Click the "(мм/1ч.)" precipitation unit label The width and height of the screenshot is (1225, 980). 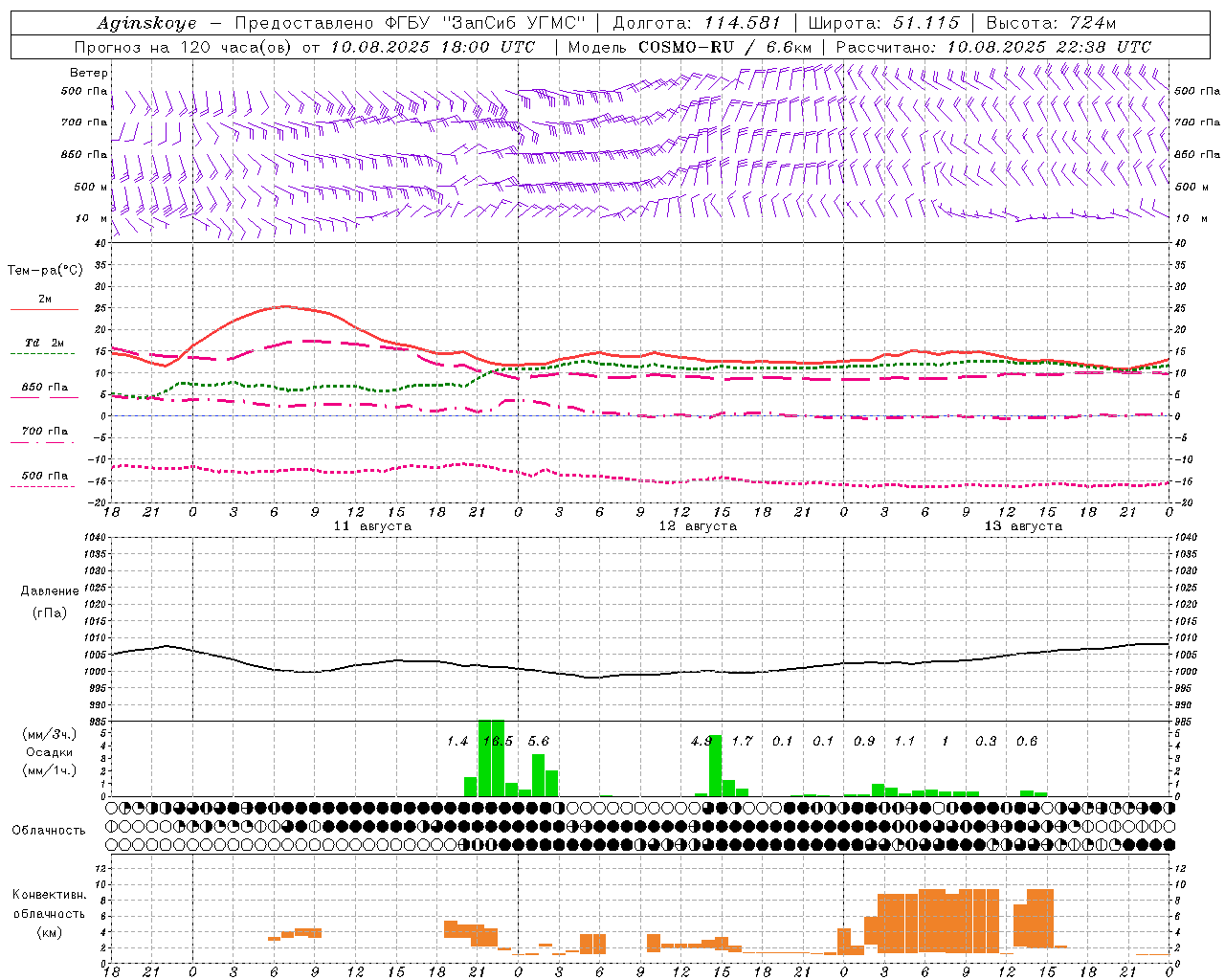click(x=48, y=770)
